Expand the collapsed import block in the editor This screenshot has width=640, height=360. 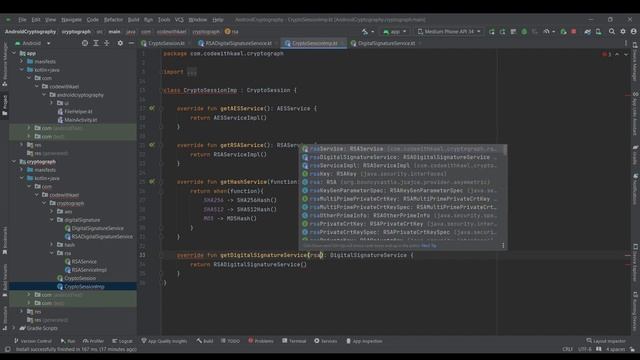tap(192, 72)
